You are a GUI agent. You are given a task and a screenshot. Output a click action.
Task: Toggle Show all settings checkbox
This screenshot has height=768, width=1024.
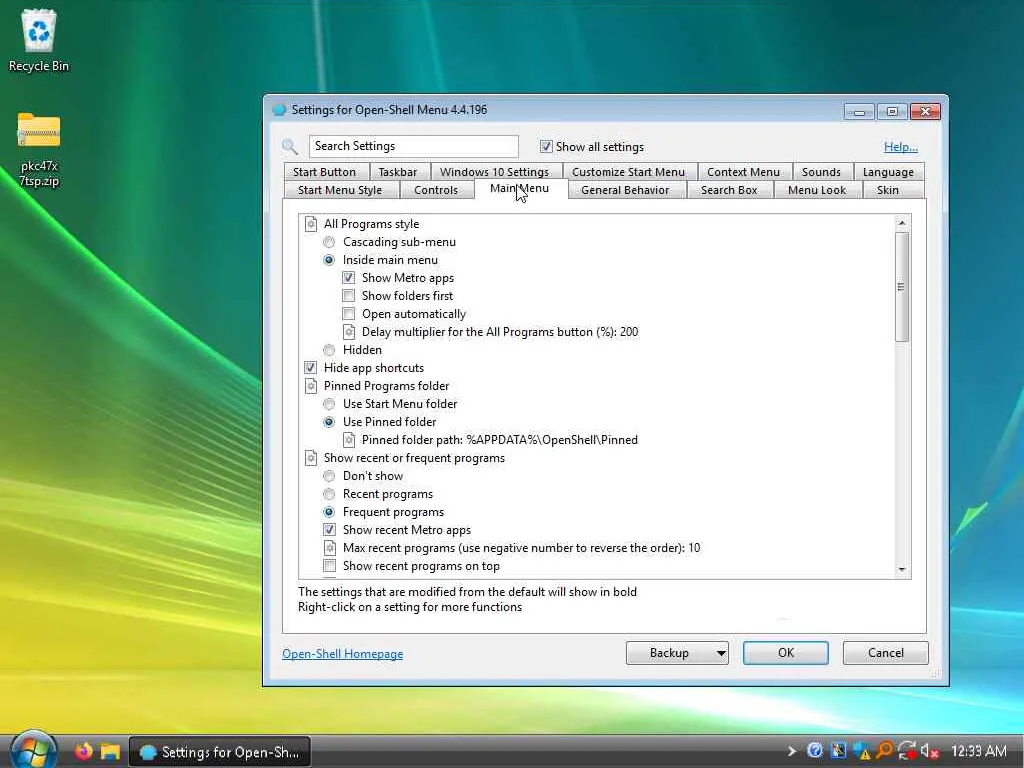(x=546, y=147)
